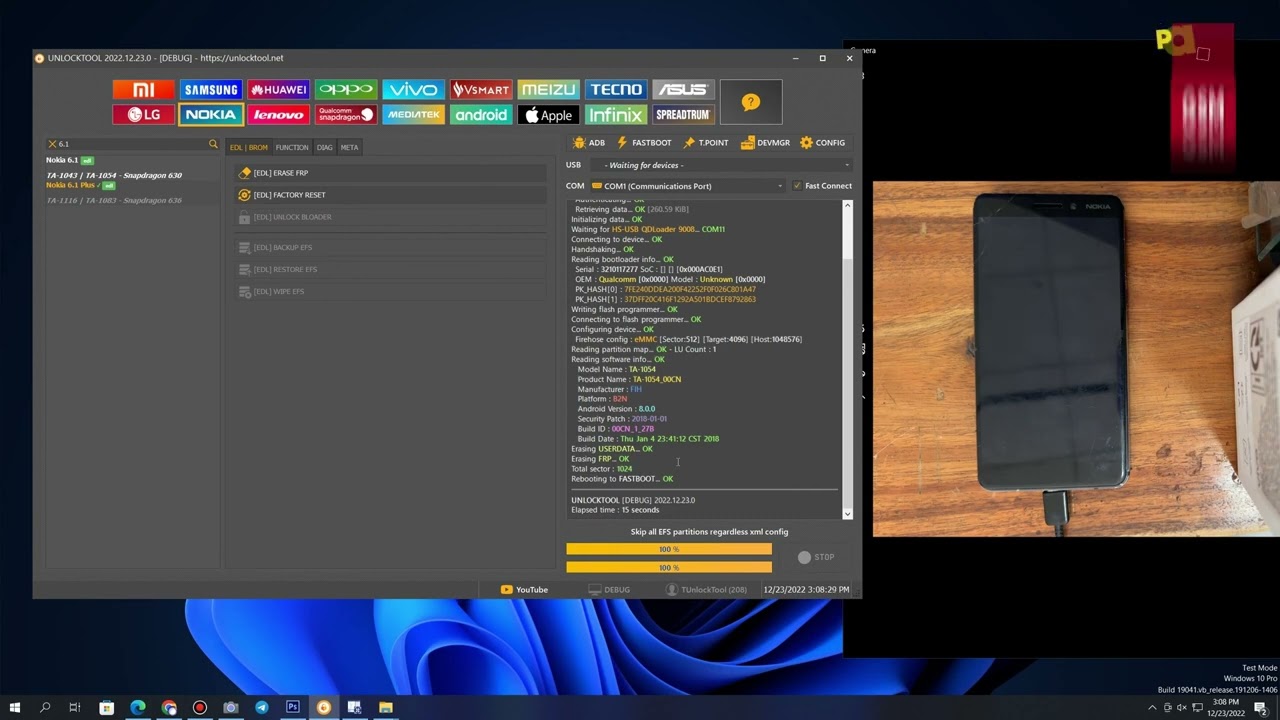
Task: Click the [EDL] WIPE EFS button
Action: pyautogui.click(x=391, y=291)
